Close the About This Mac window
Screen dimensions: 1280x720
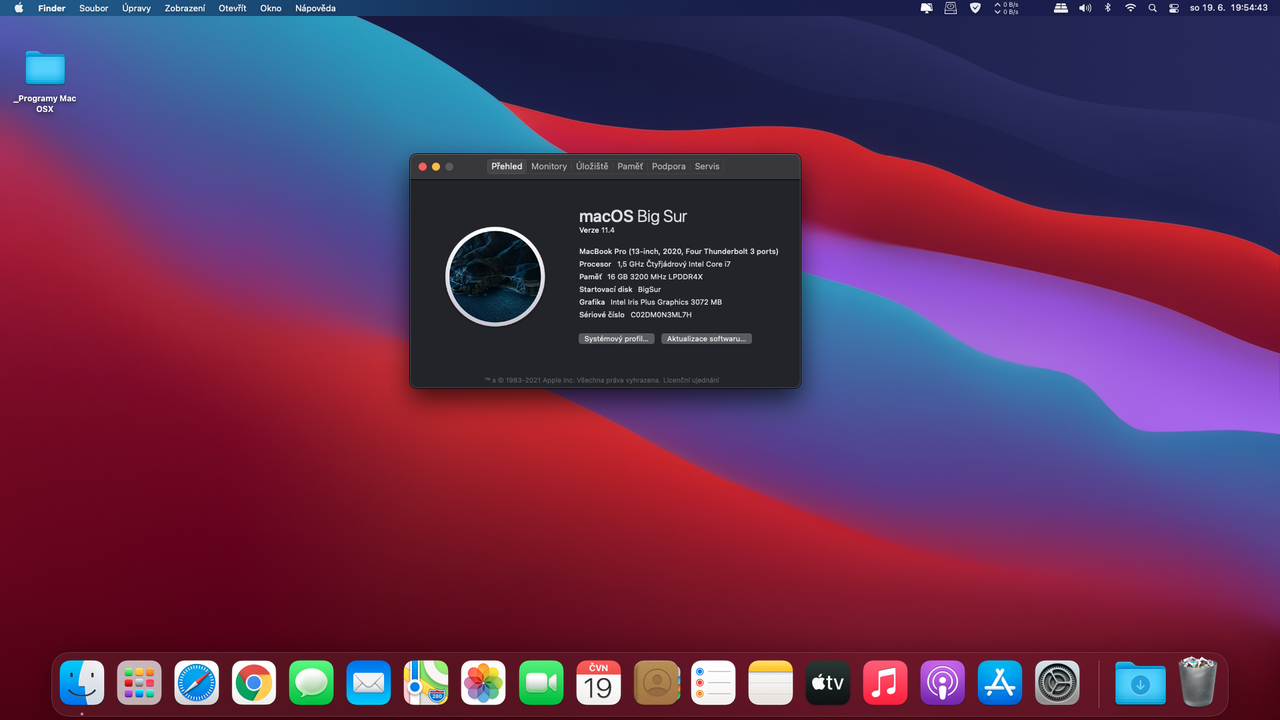tap(423, 167)
